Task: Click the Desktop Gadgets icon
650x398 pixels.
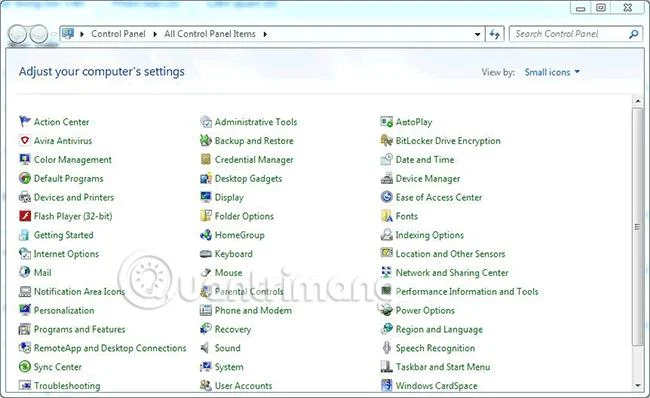Action: coord(206,178)
